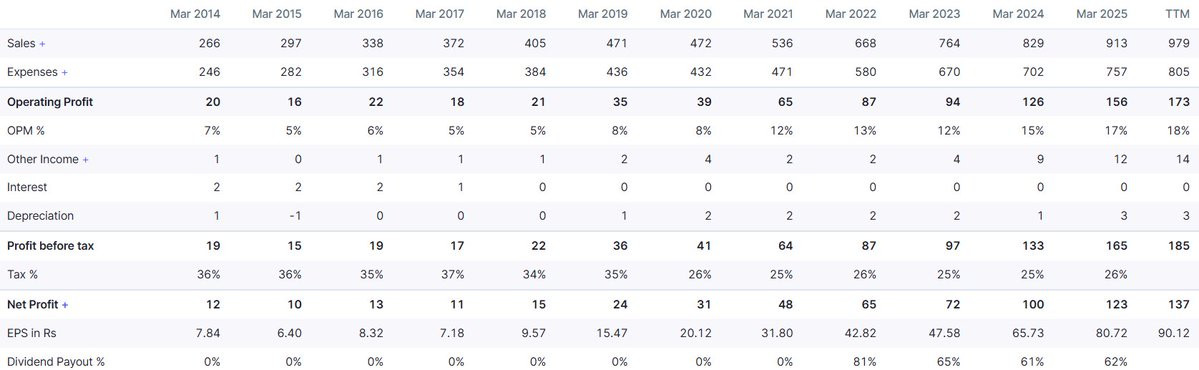1199x370 pixels.
Task: Click TTM sales value 979
Action: click(x=1179, y=44)
